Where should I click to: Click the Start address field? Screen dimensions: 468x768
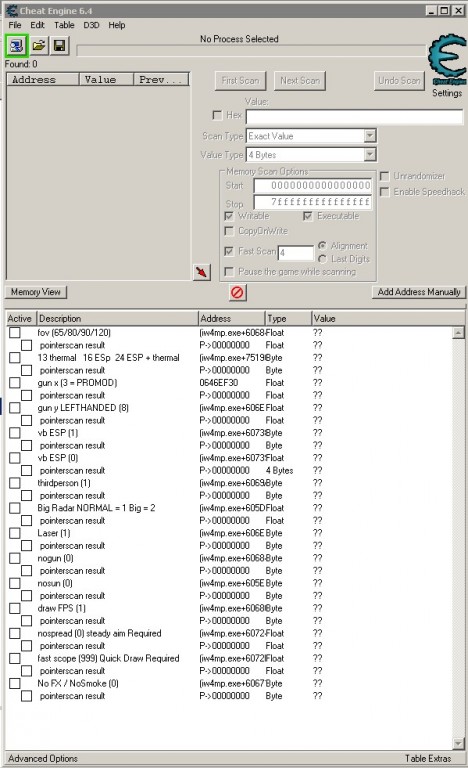tap(313, 186)
